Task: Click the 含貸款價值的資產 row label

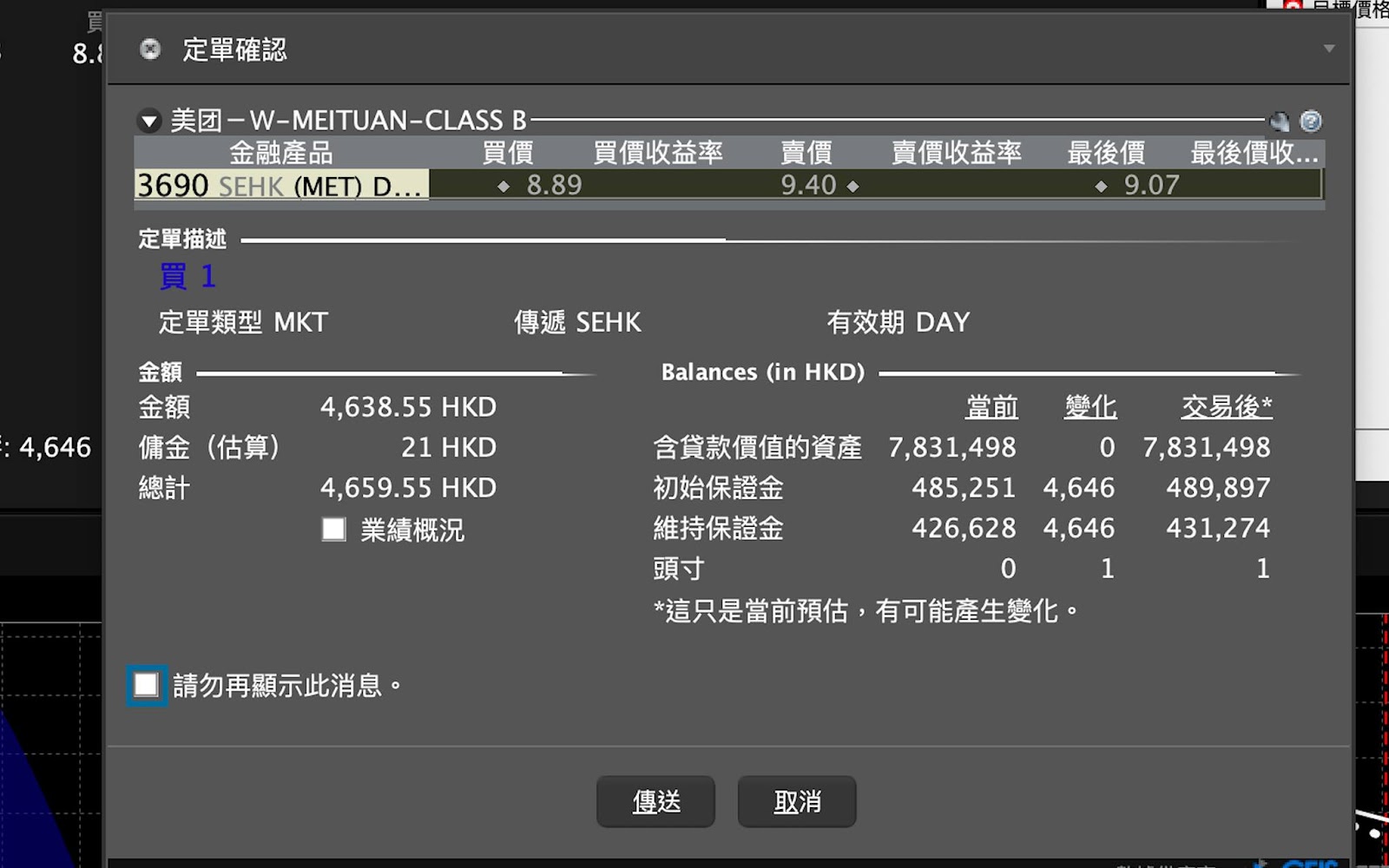Action: 757,448
